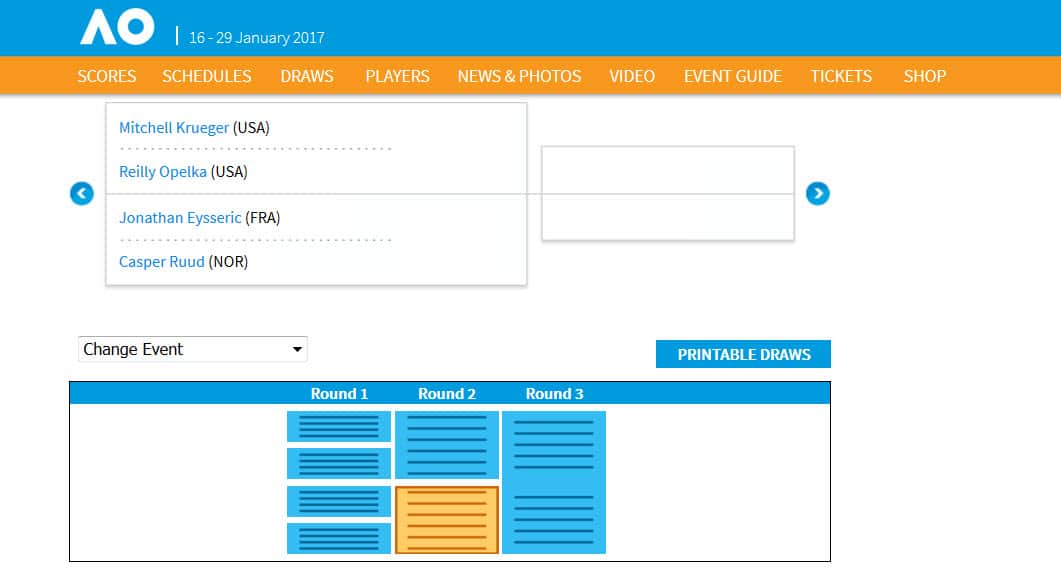This screenshot has height=583, width=1061.
Task: Open Reilly Opelka's player profile
Action: coord(162,172)
